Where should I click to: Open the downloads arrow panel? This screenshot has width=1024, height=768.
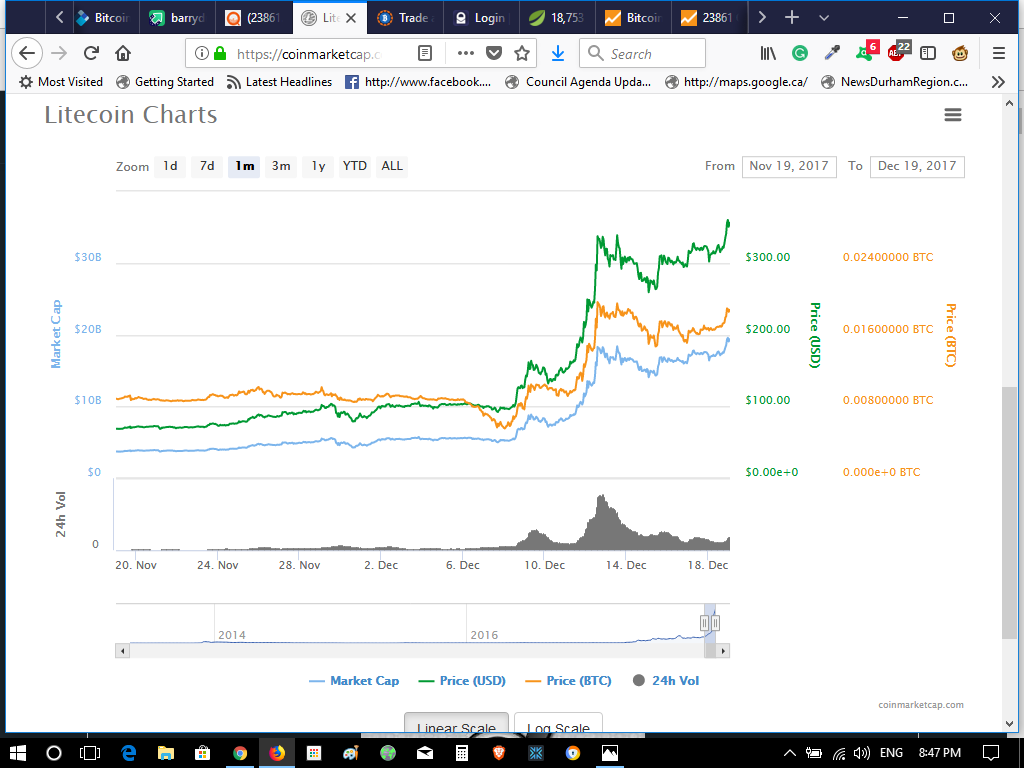click(558, 54)
